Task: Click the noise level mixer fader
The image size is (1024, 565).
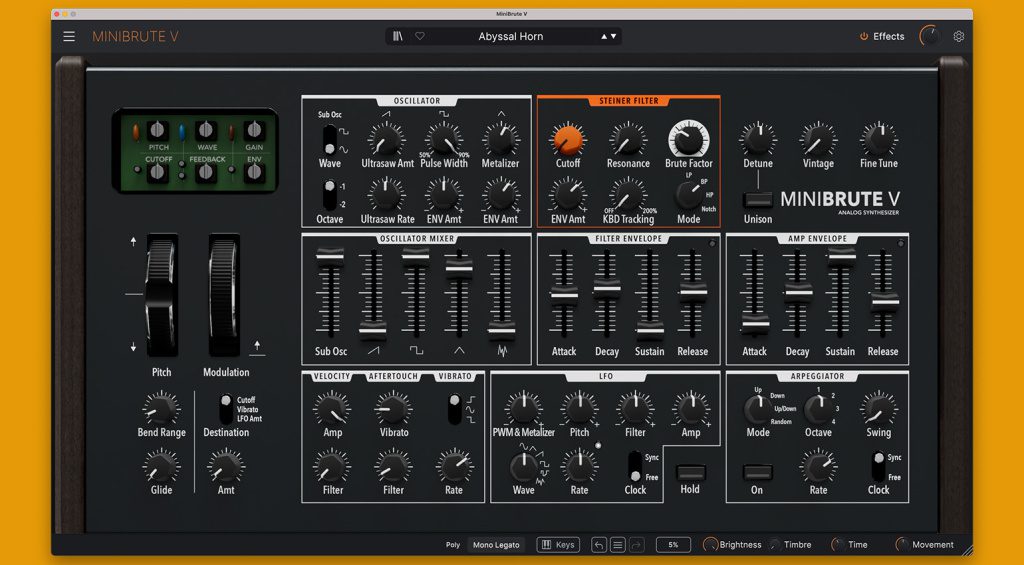Action: click(x=501, y=331)
